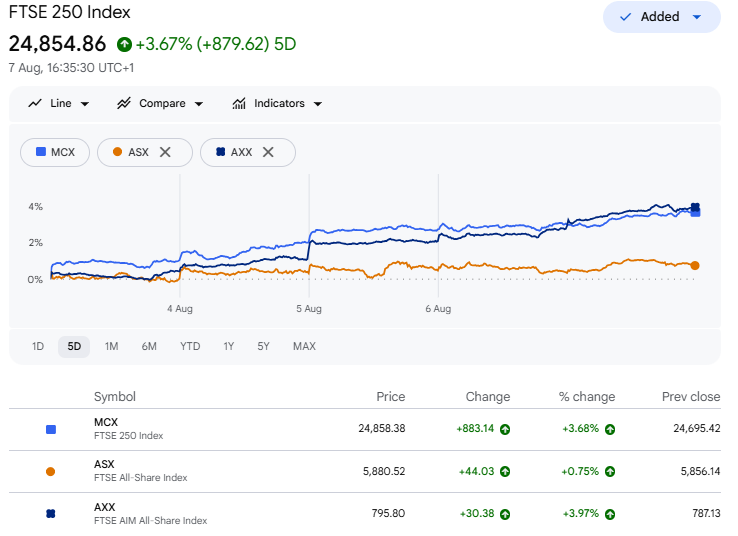Click the orange ASX endpoint on chart
The height and width of the screenshot is (536, 738).
coord(695,266)
